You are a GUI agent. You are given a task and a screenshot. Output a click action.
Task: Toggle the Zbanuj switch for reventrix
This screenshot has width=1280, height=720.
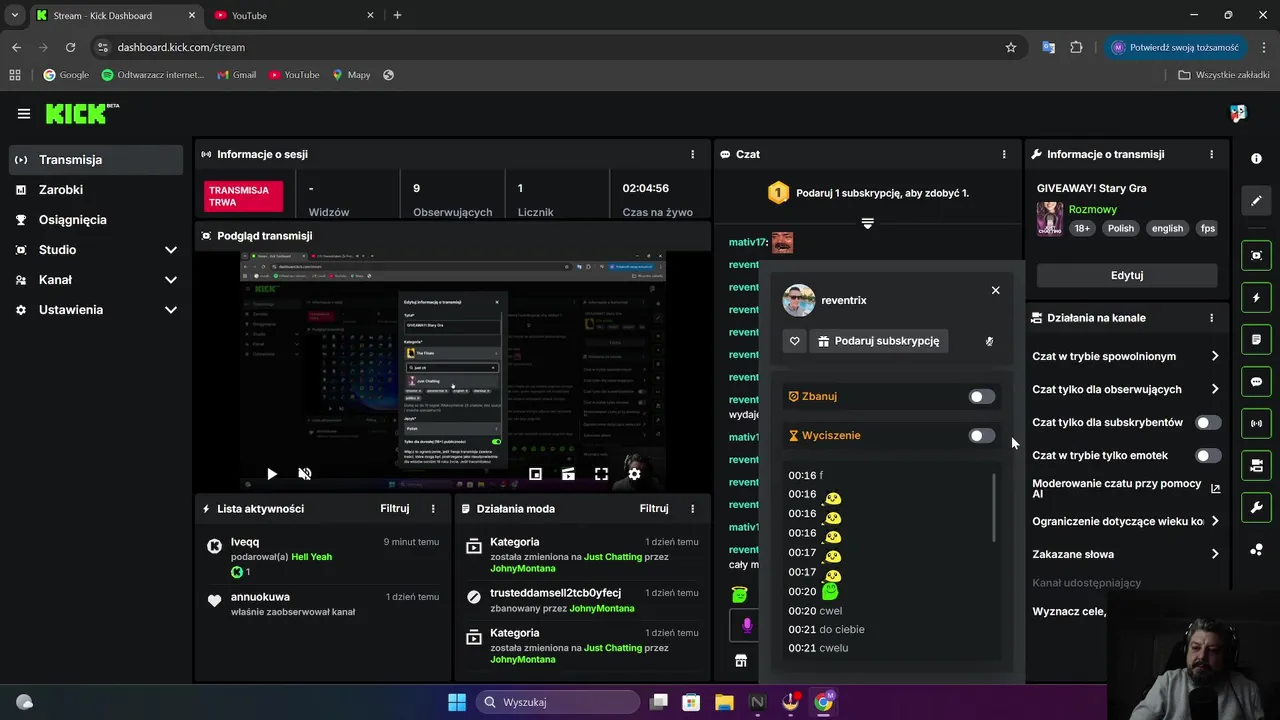(x=982, y=397)
